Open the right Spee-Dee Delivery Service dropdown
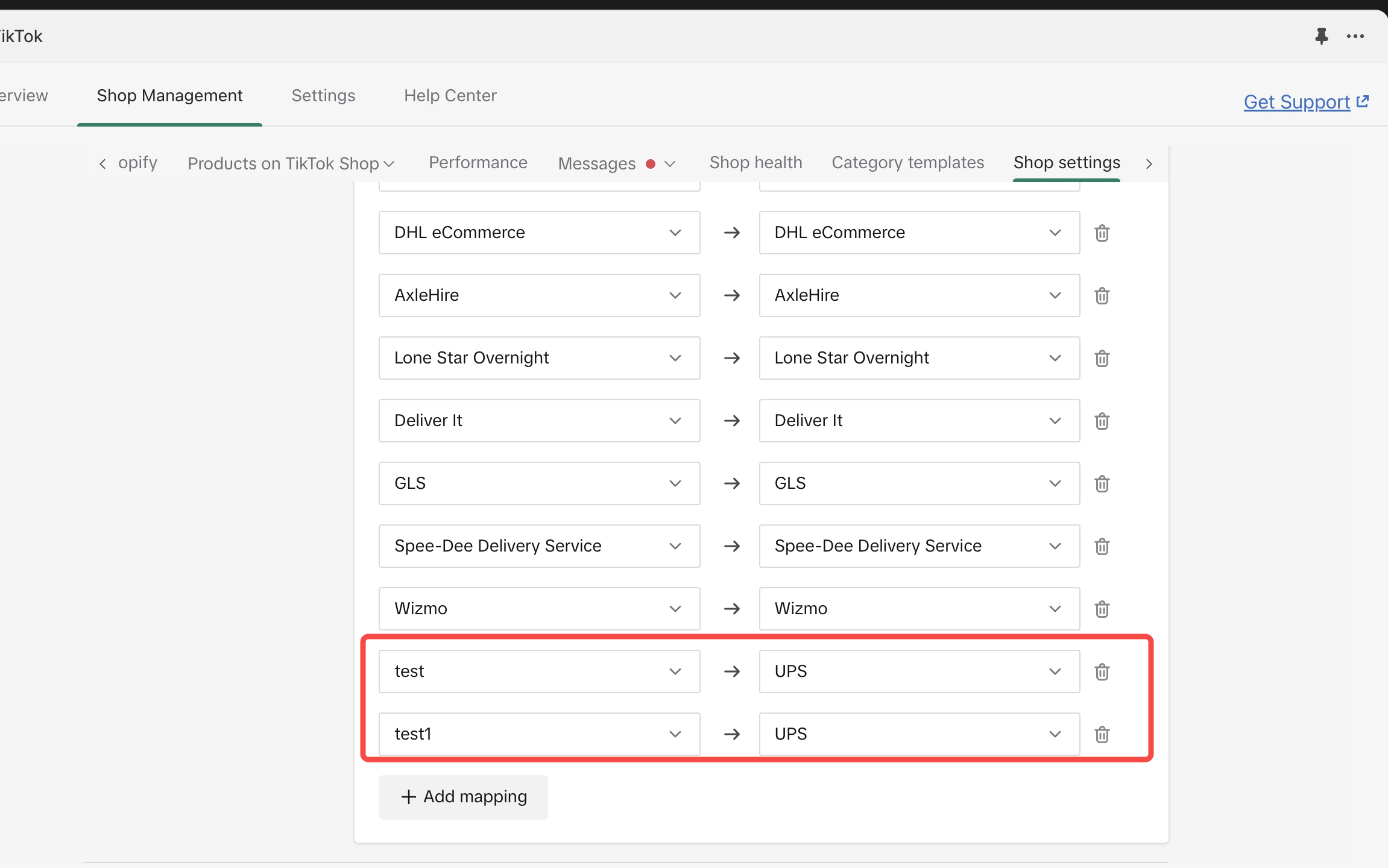 click(918, 546)
